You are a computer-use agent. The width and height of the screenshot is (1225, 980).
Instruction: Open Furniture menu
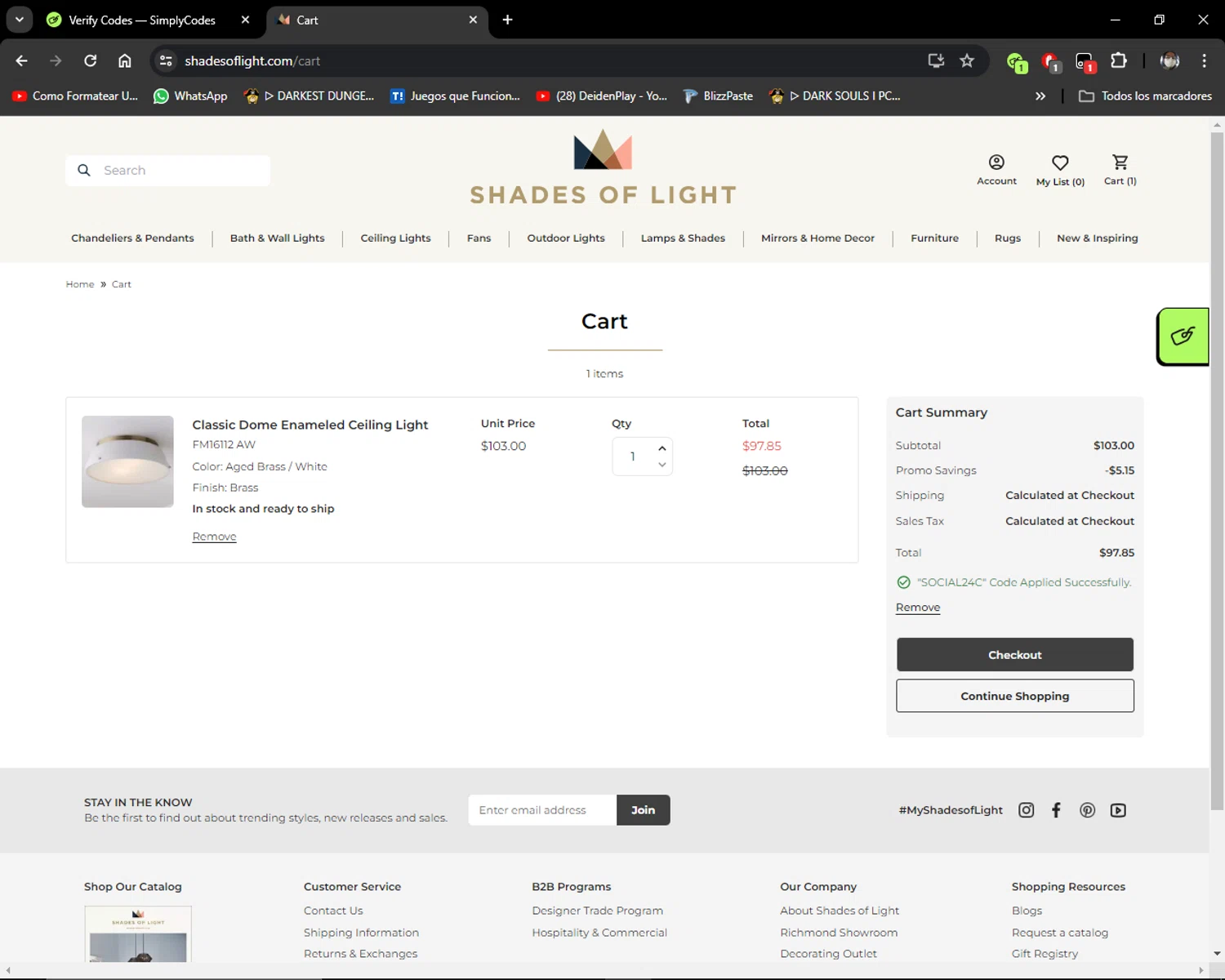[x=934, y=238]
